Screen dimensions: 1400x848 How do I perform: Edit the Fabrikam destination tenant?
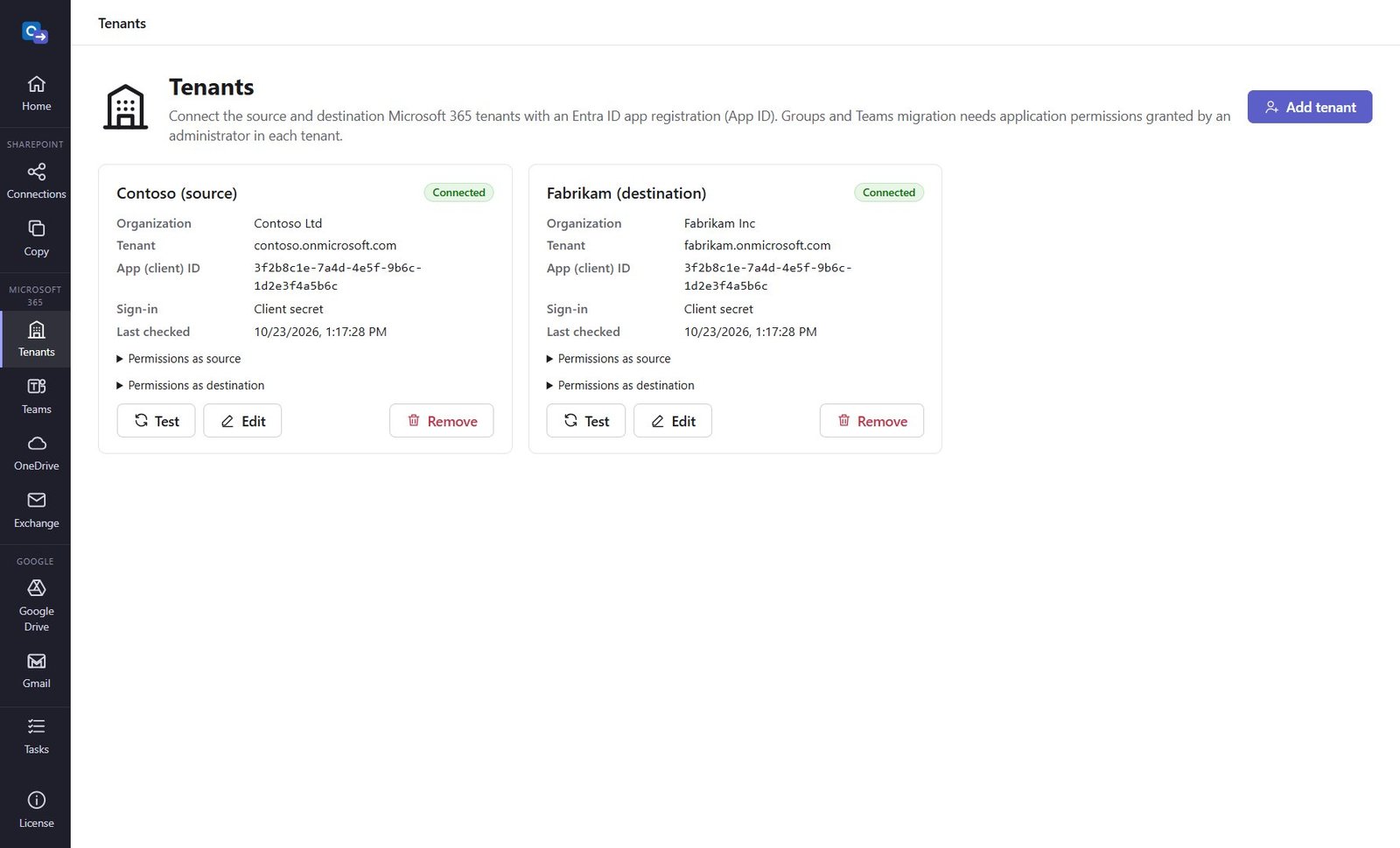point(672,421)
